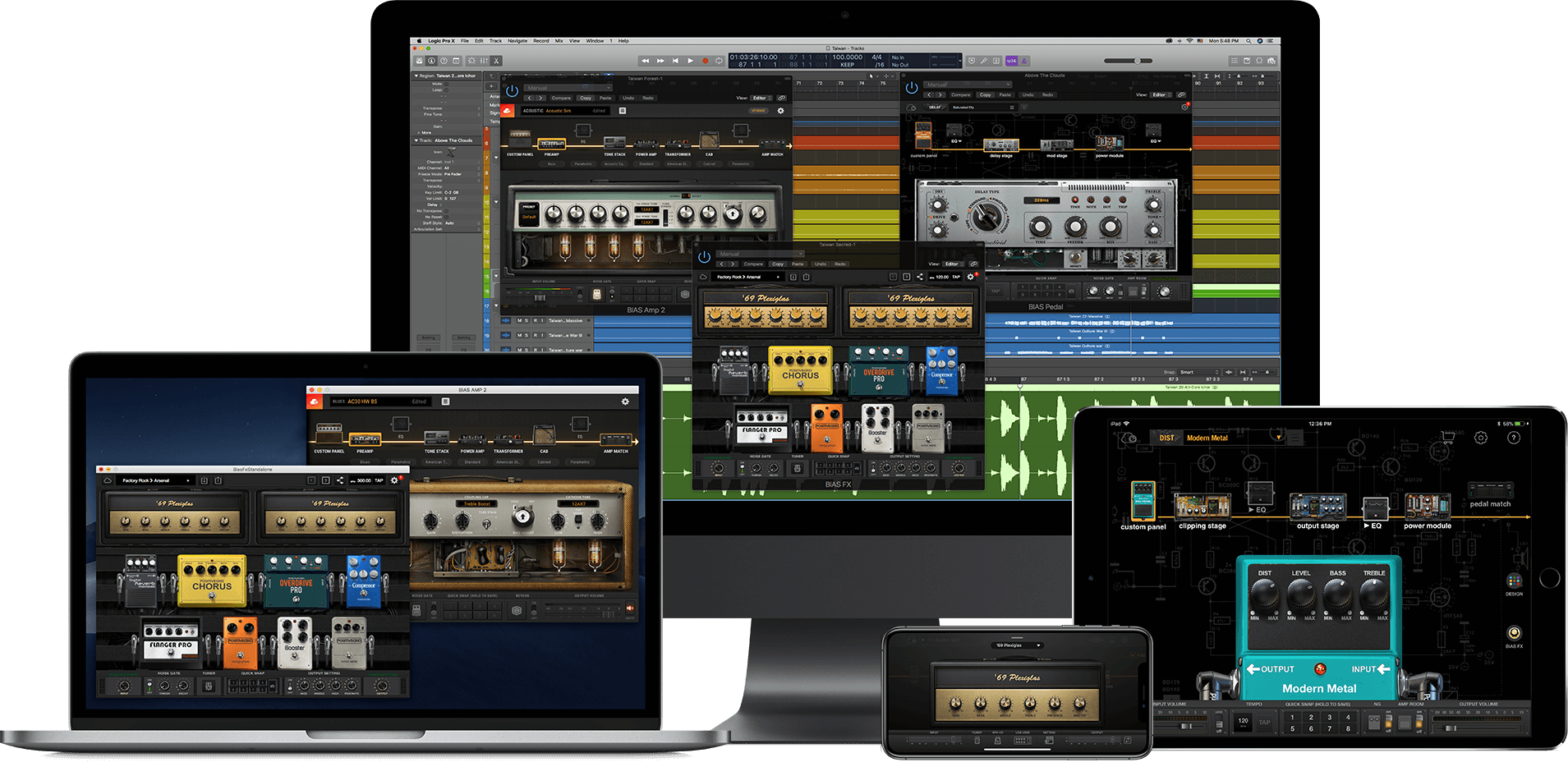Open View Editor dropdown in BIAS FX plugin

953,264
